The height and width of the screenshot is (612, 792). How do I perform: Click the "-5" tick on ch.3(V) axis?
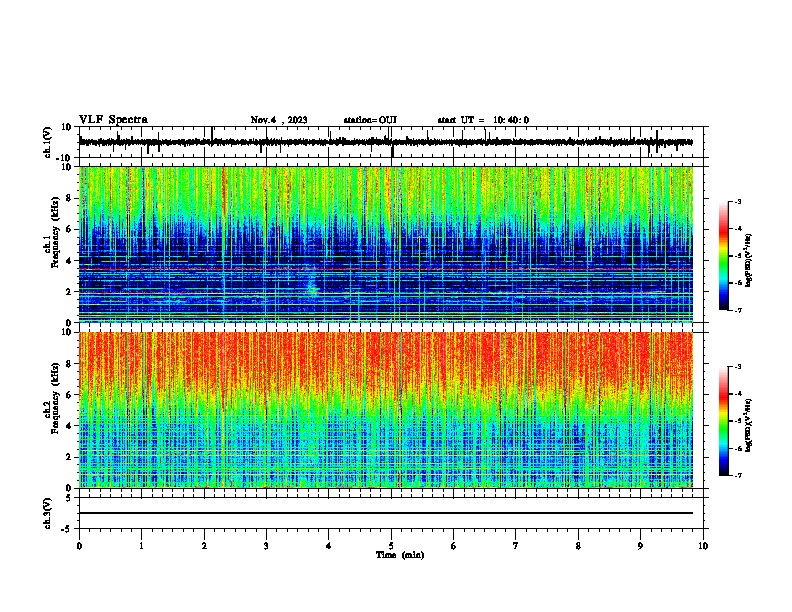67,529
